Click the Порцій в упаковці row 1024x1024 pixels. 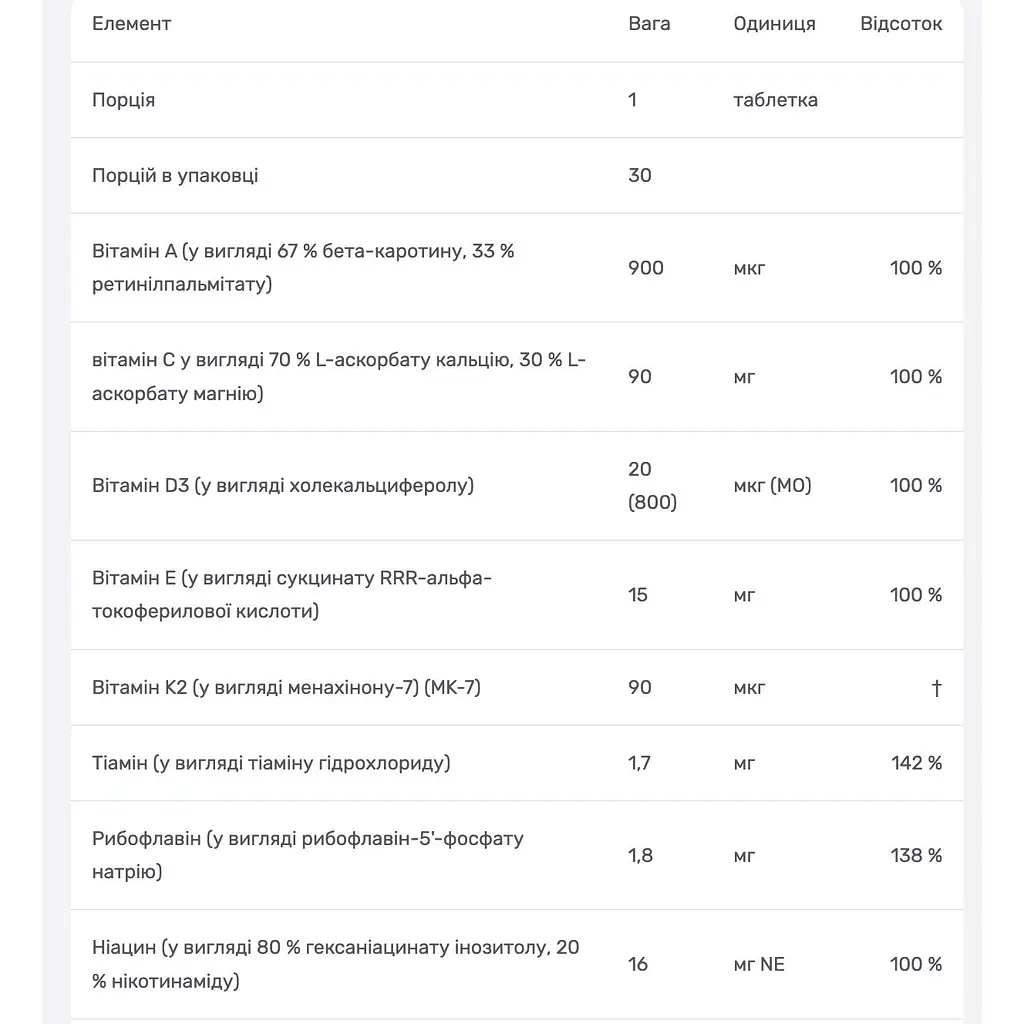coord(517,176)
